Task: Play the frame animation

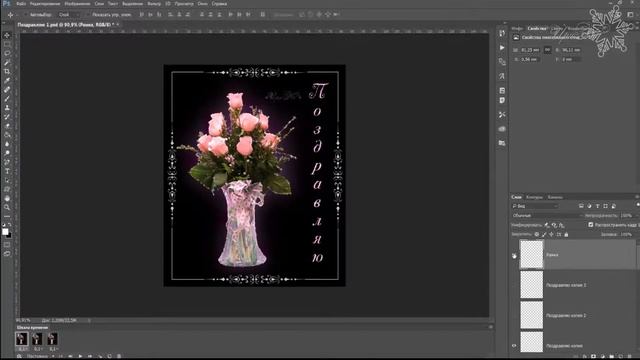Action: 80,356
